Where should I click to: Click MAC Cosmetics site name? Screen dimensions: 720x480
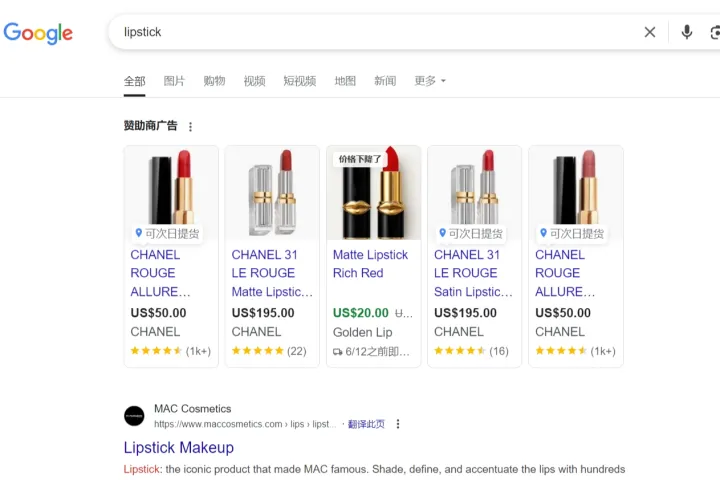point(192,409)
